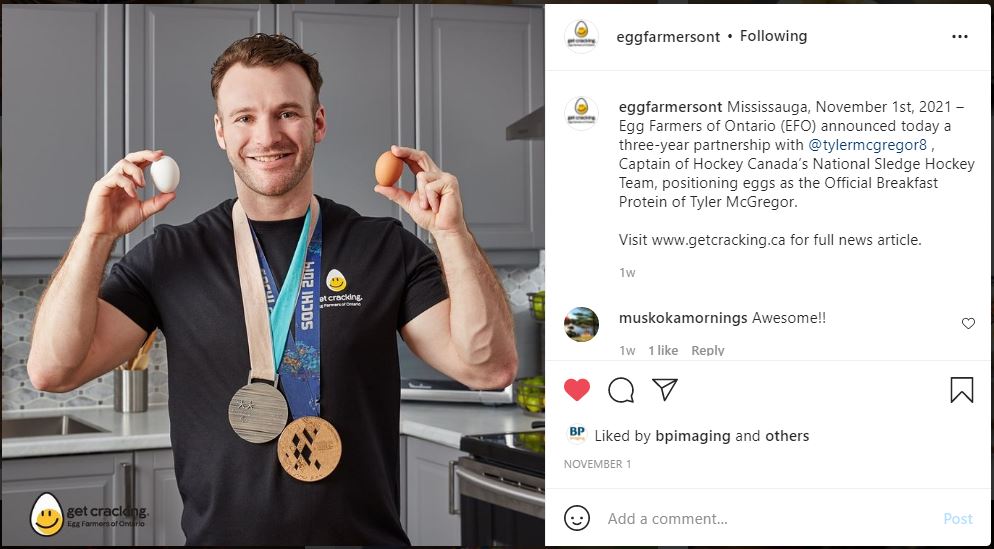Open @tylermcgregor8 mention link
This screenshot has height=549, width=994.
click(x=867, y=145)
